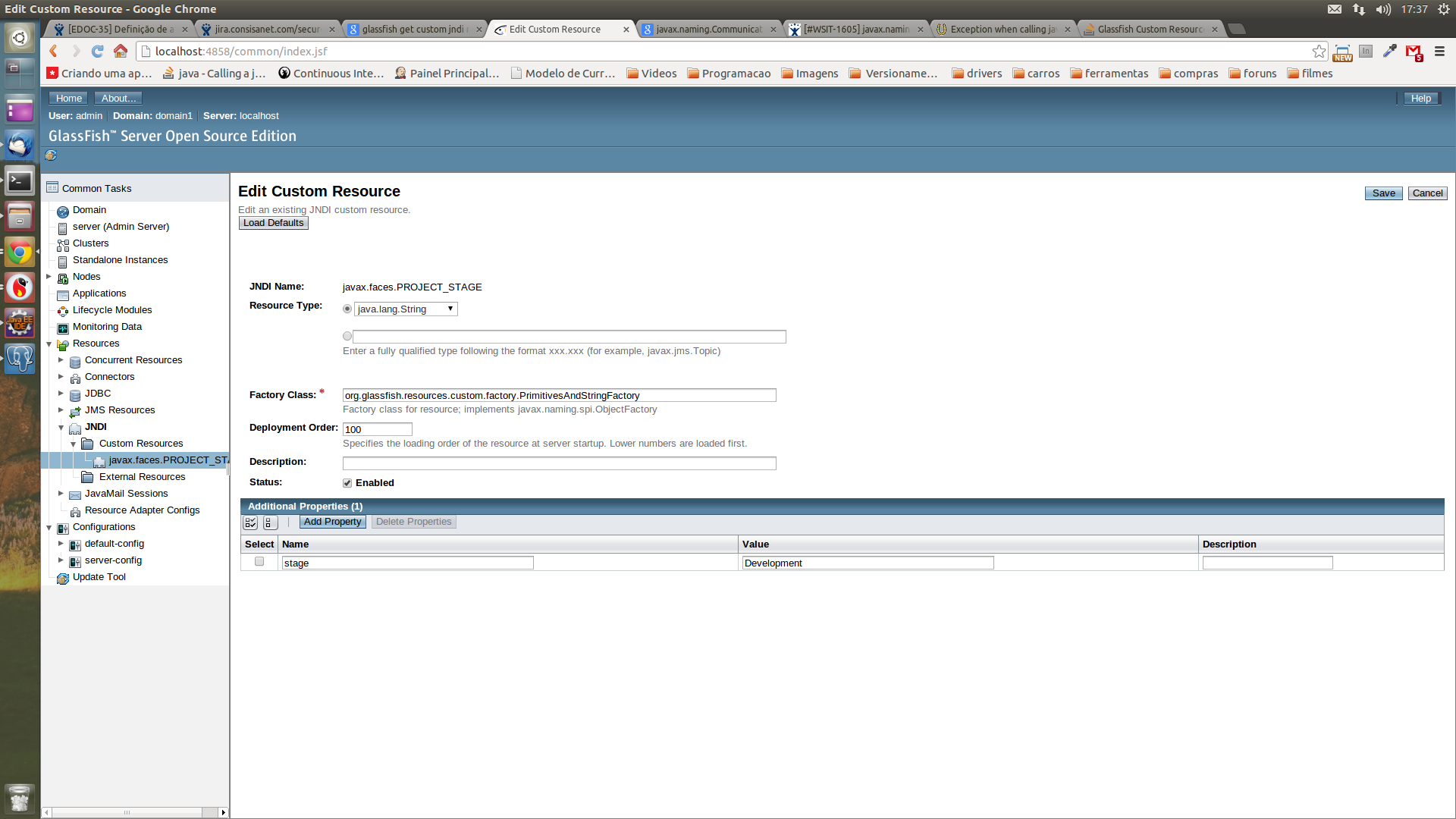The image size is (1456, 819).
Task: Toggle the Enabled status checkbox
Action: tap(347, 483)
